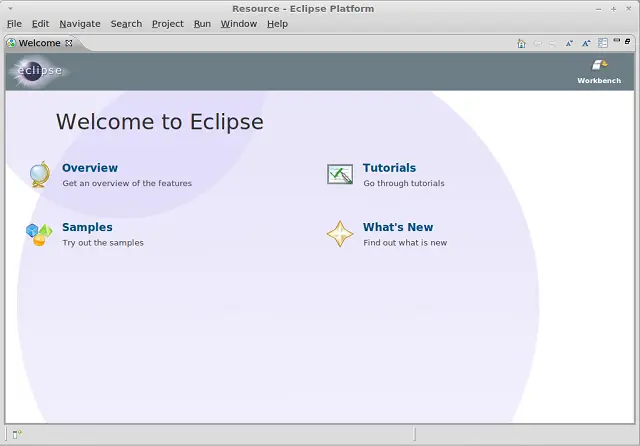
Task: Open the Navigate menu
Action: point(80,24)
